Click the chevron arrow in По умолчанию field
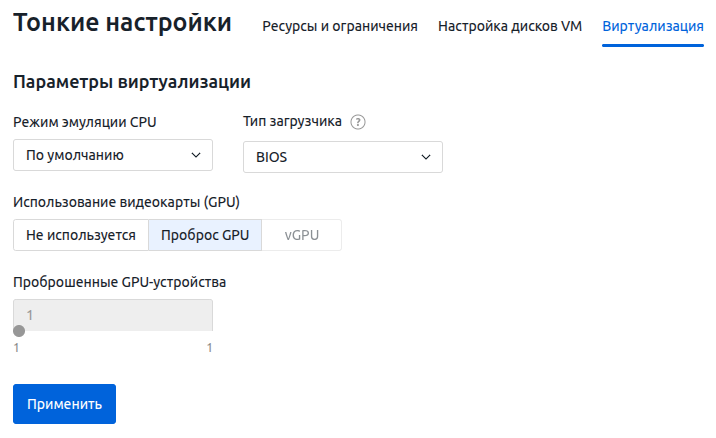The height and width of the screenshot is (438, 716). pyautogui.click(x=195, y=155)
